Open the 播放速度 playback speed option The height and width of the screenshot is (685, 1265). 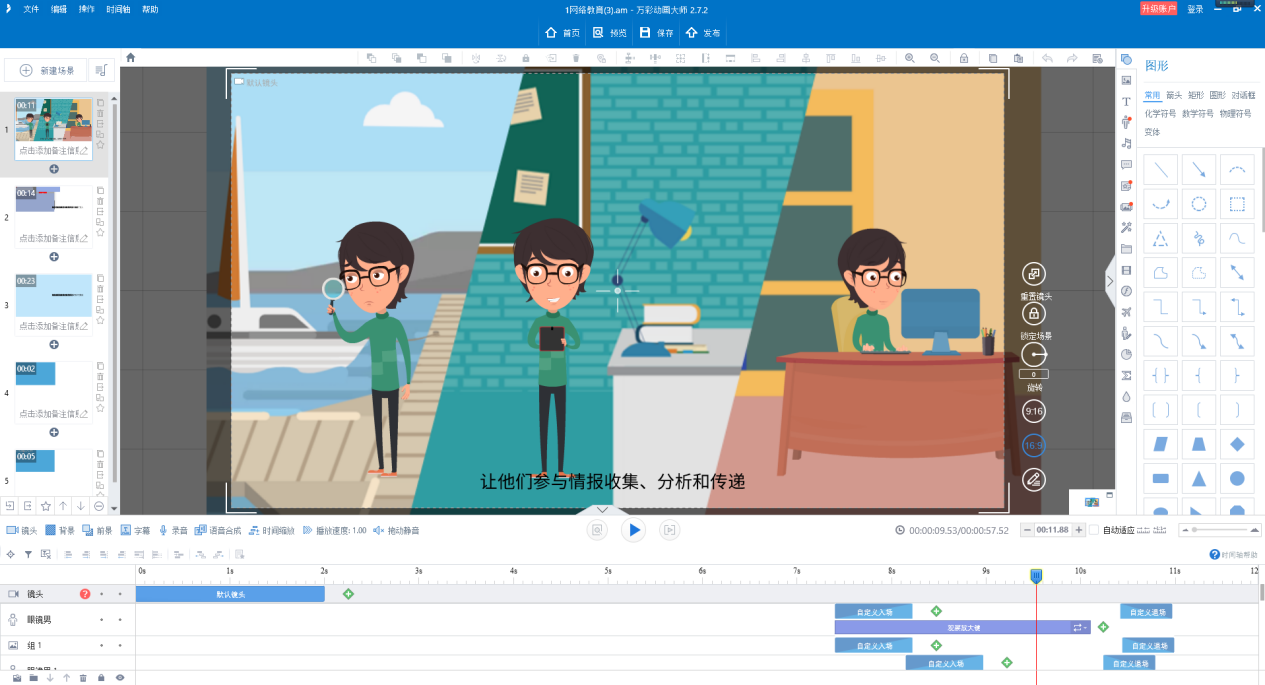tap(334, 530)
